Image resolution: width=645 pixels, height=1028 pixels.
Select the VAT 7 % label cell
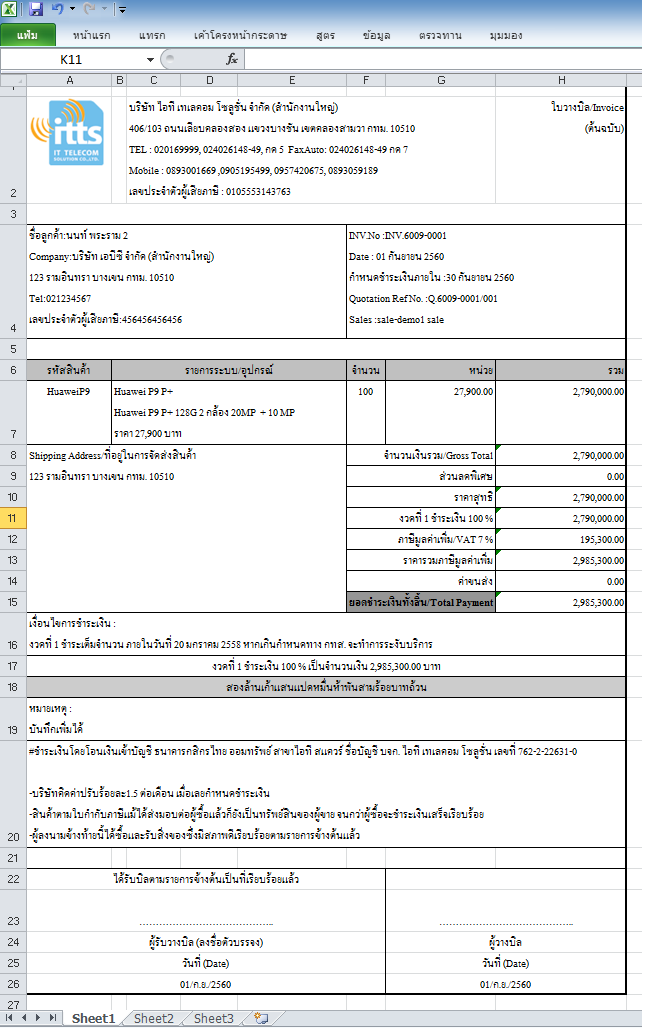[x=421, y=539]
